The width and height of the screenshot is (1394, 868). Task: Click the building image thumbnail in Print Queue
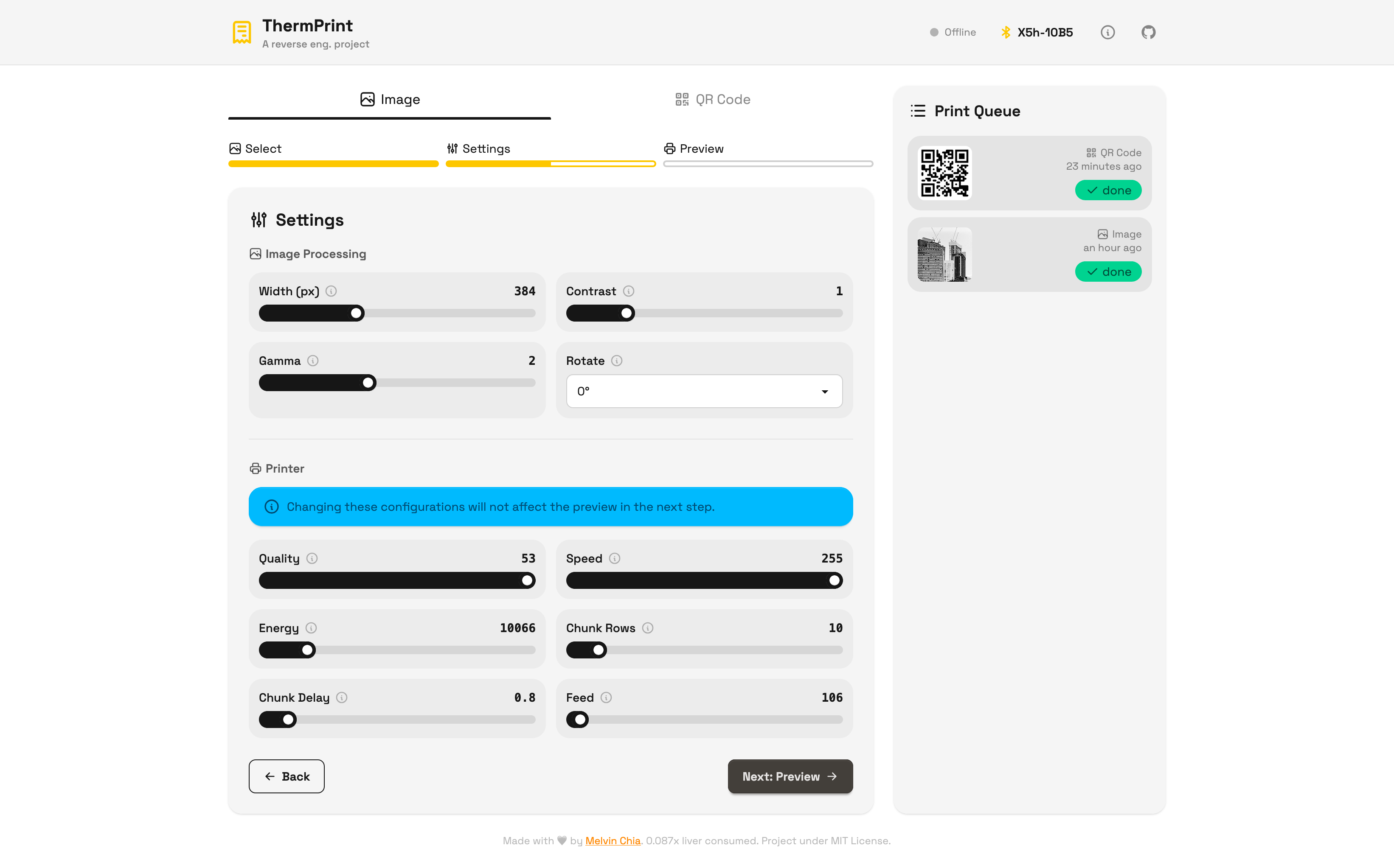[944, 254]
